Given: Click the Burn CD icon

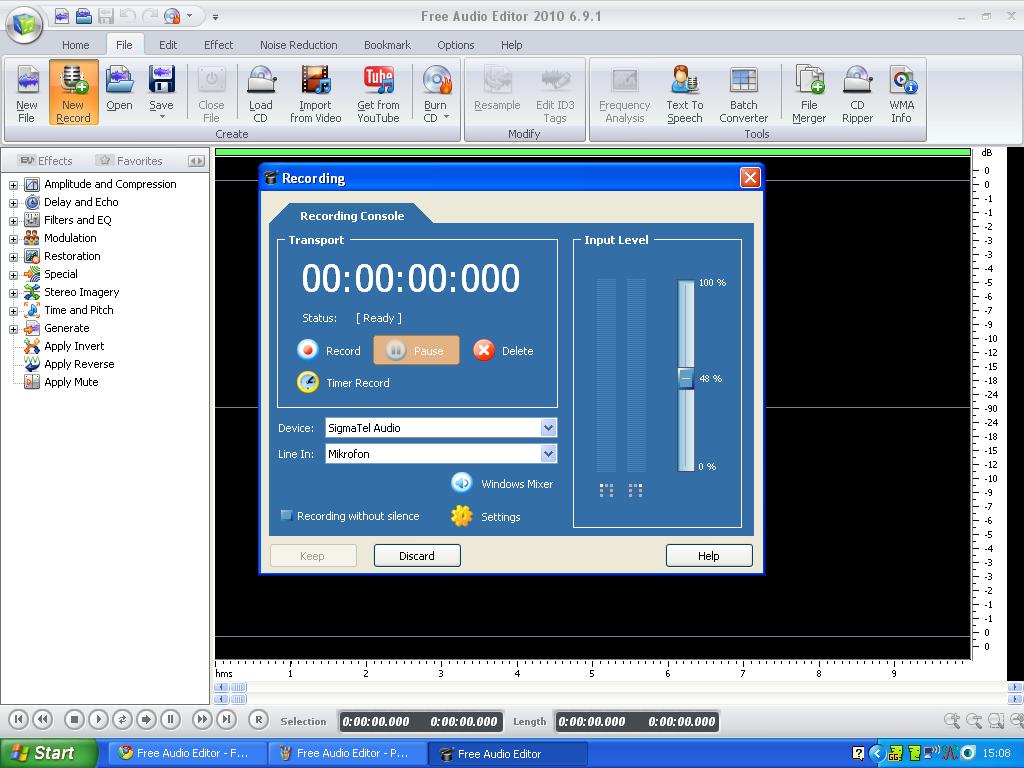Looking at the screenshot, I should click(x=437, y=80).
